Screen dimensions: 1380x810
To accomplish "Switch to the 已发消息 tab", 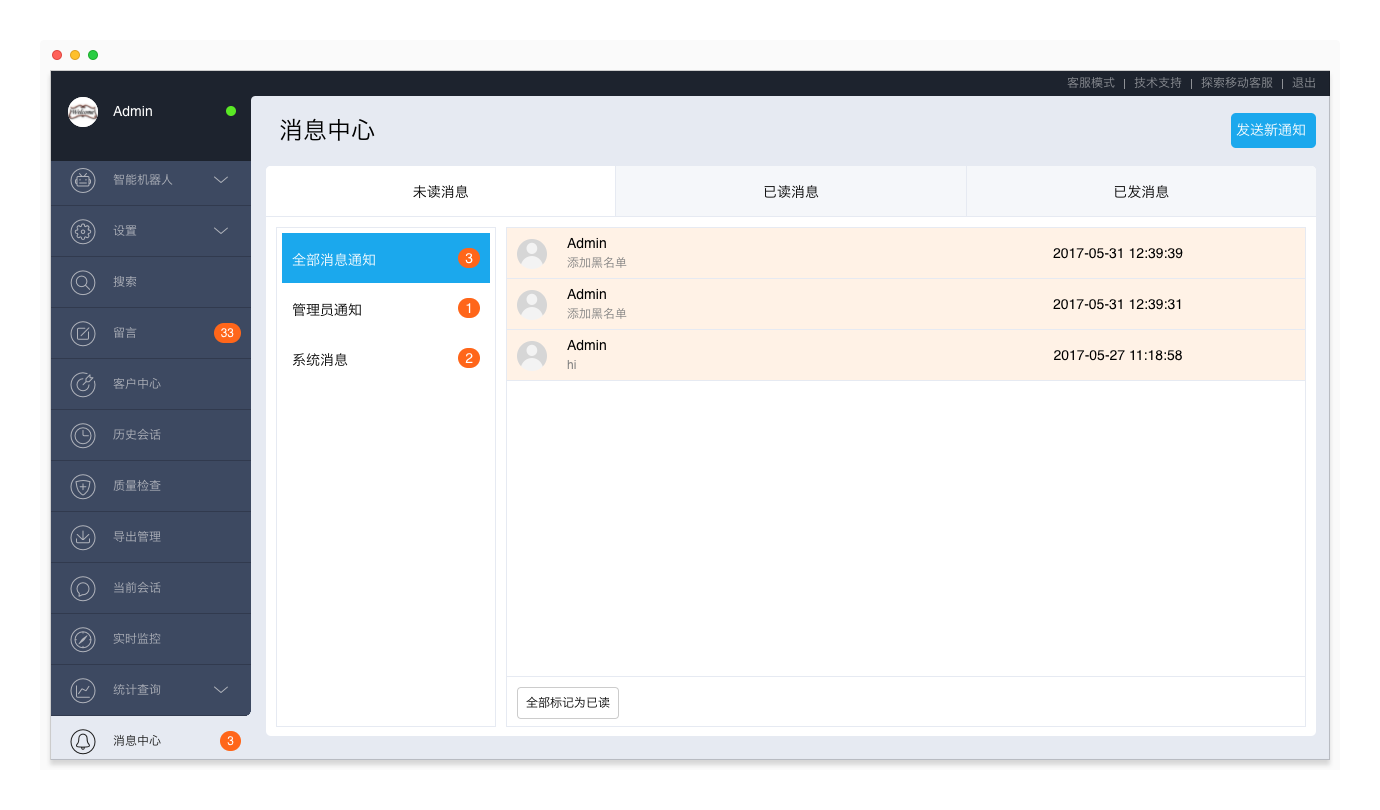I will [x=1141, y=192].
